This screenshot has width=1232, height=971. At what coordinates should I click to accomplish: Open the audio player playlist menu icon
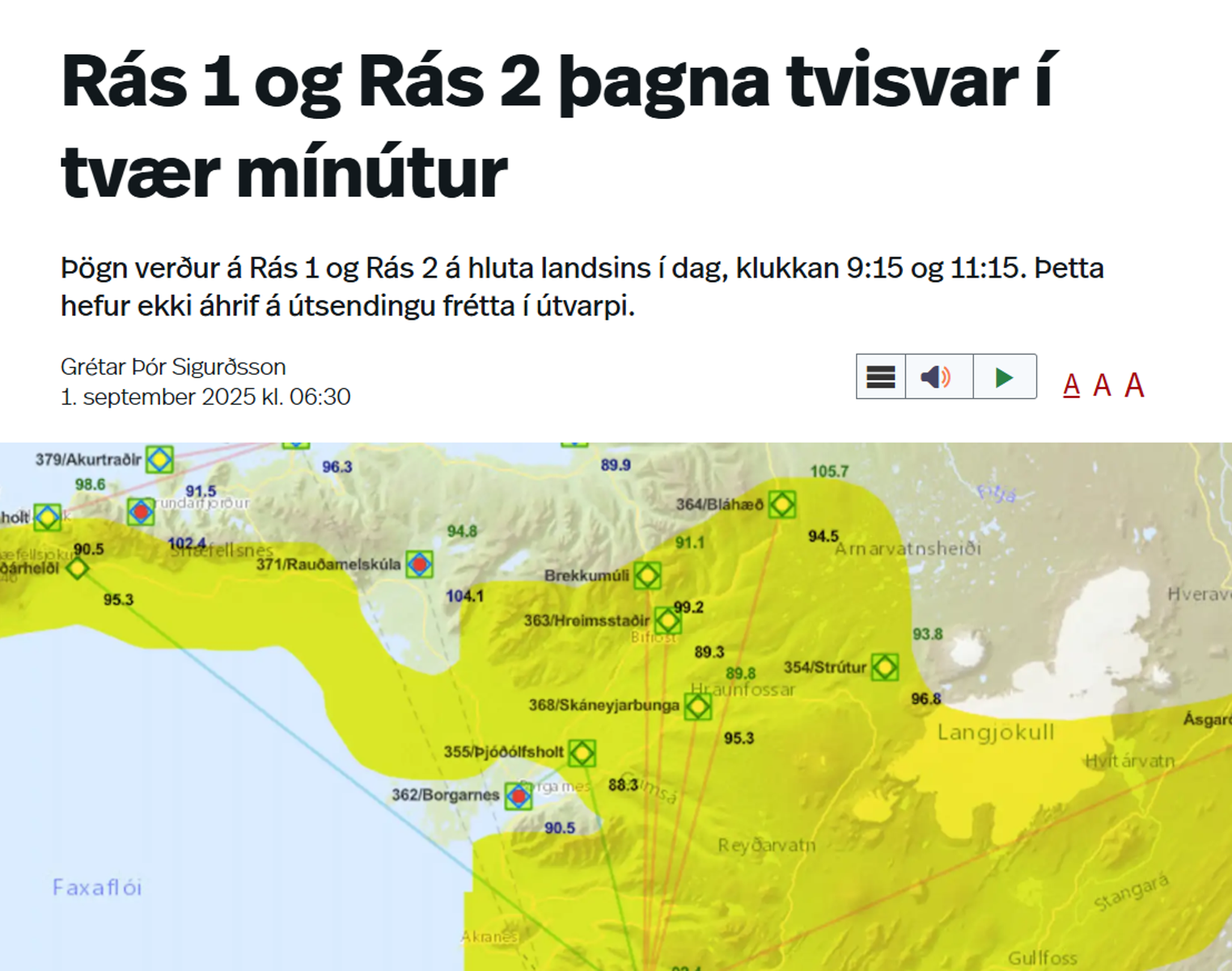(x=881, y=377)
